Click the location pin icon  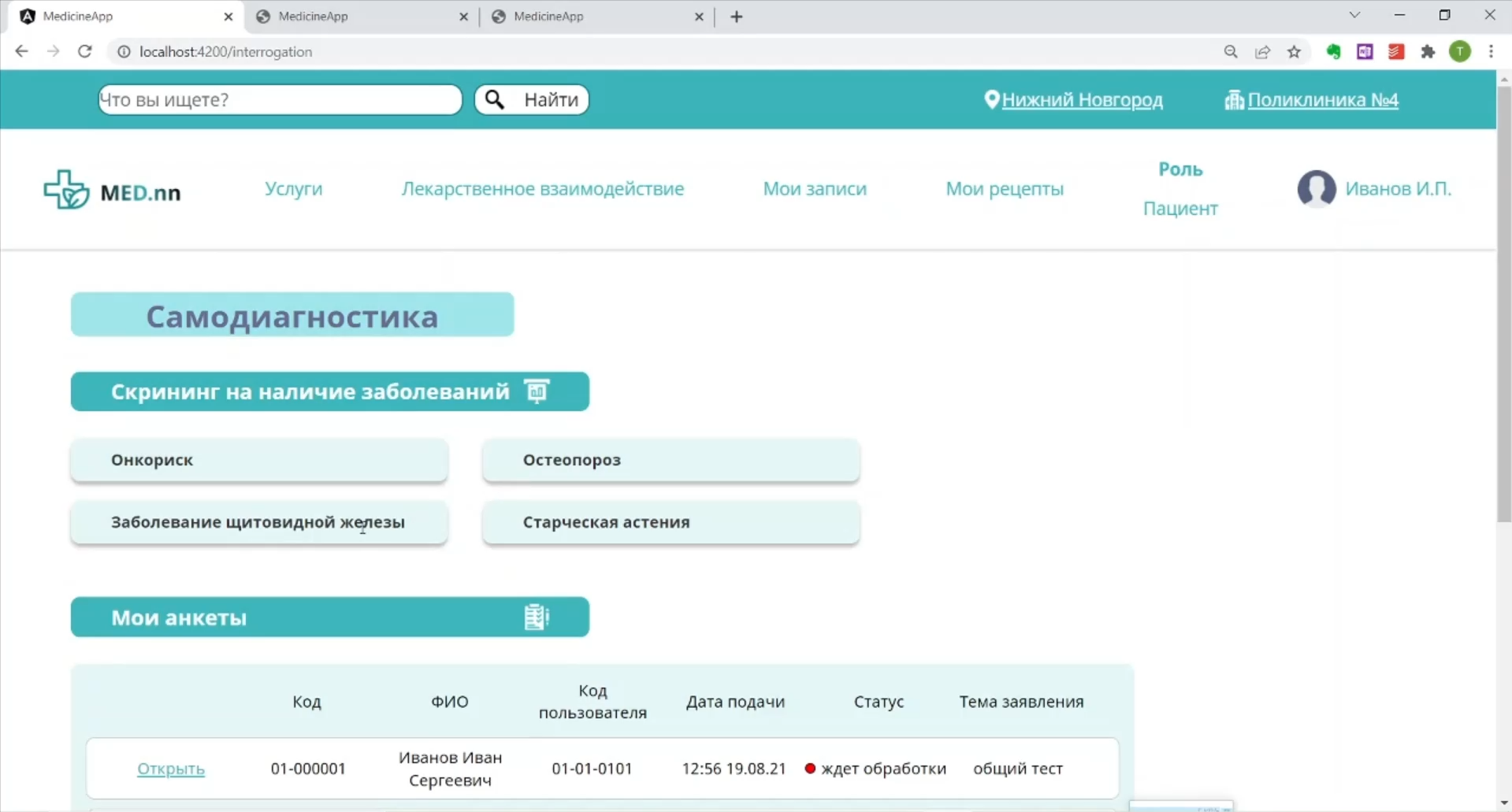point(991,99)
